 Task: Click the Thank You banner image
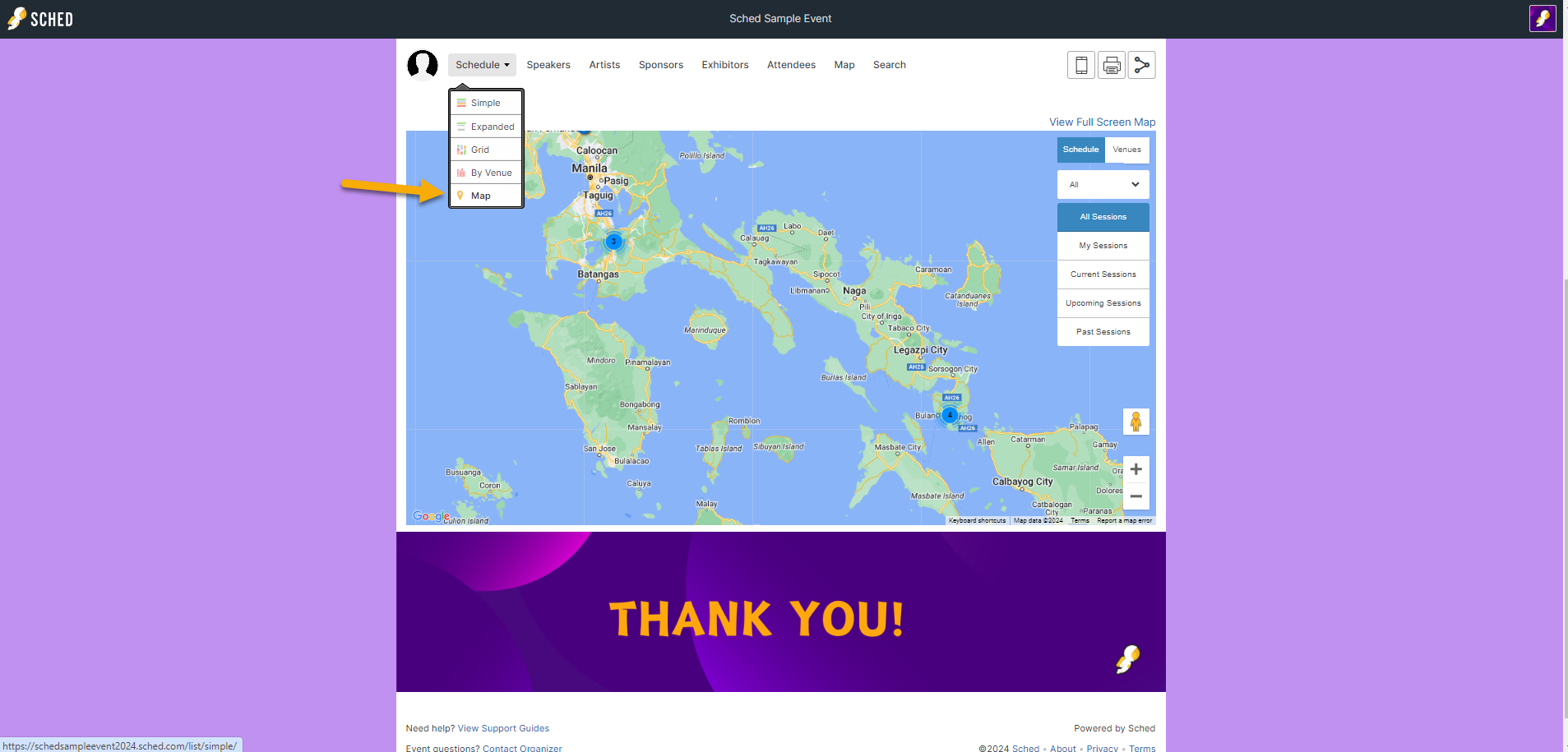pos(781,611)
